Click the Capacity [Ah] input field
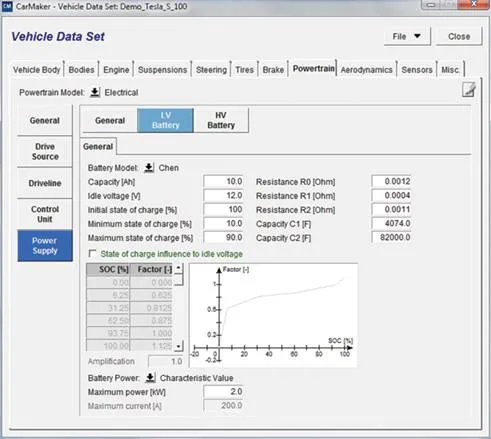The height and width of the screenshot is (439, 491). pos(223,181)
